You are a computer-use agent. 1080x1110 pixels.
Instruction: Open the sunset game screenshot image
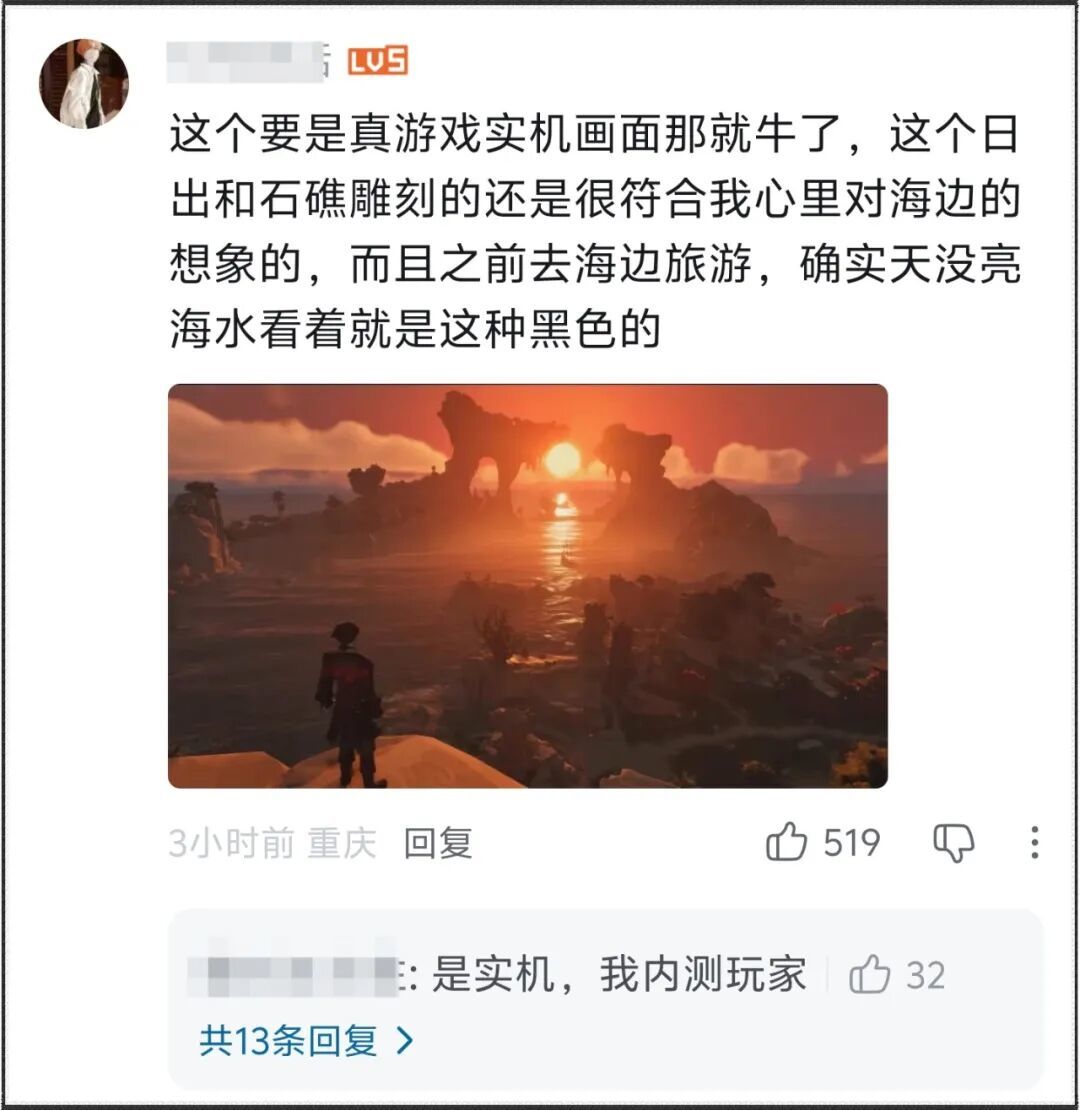pyautogui.click(x=528, y=586)
